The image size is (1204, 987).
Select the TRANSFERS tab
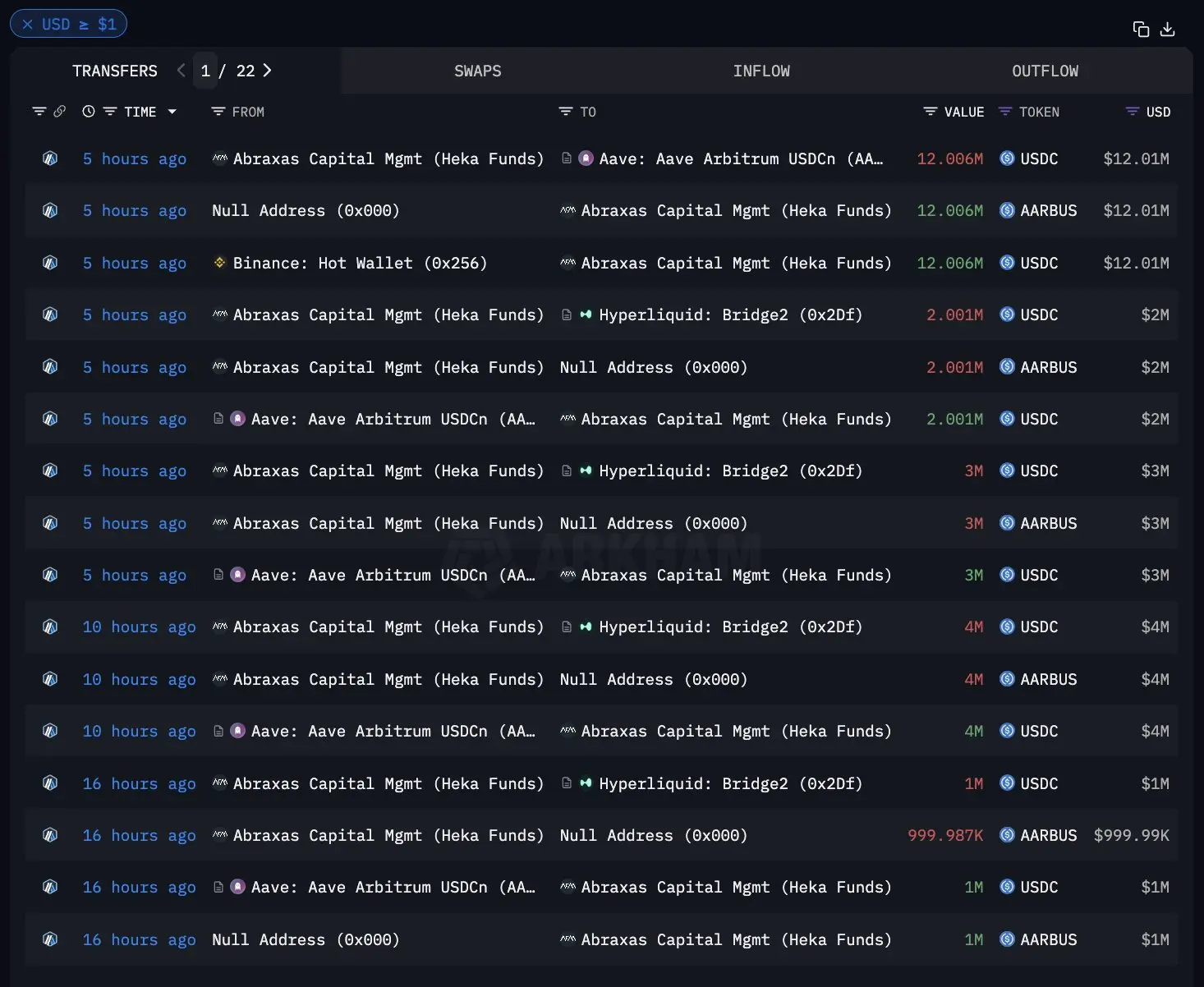tap(115, 71)
